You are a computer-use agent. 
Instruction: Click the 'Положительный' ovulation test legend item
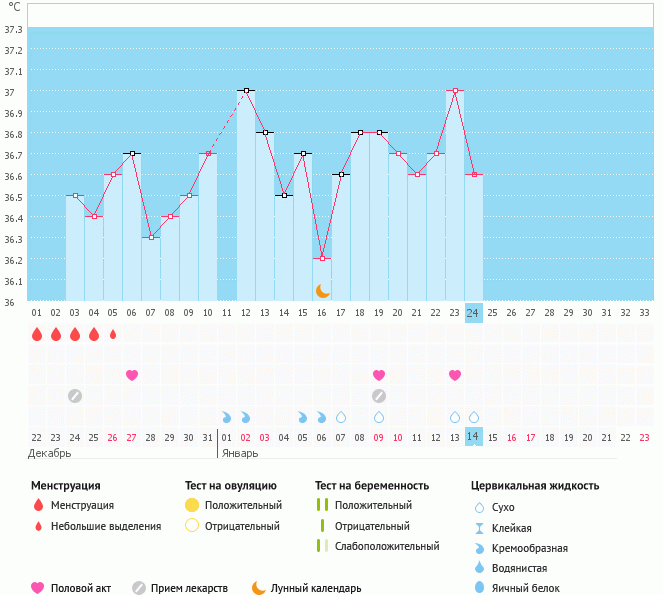[x=243, y=505]
